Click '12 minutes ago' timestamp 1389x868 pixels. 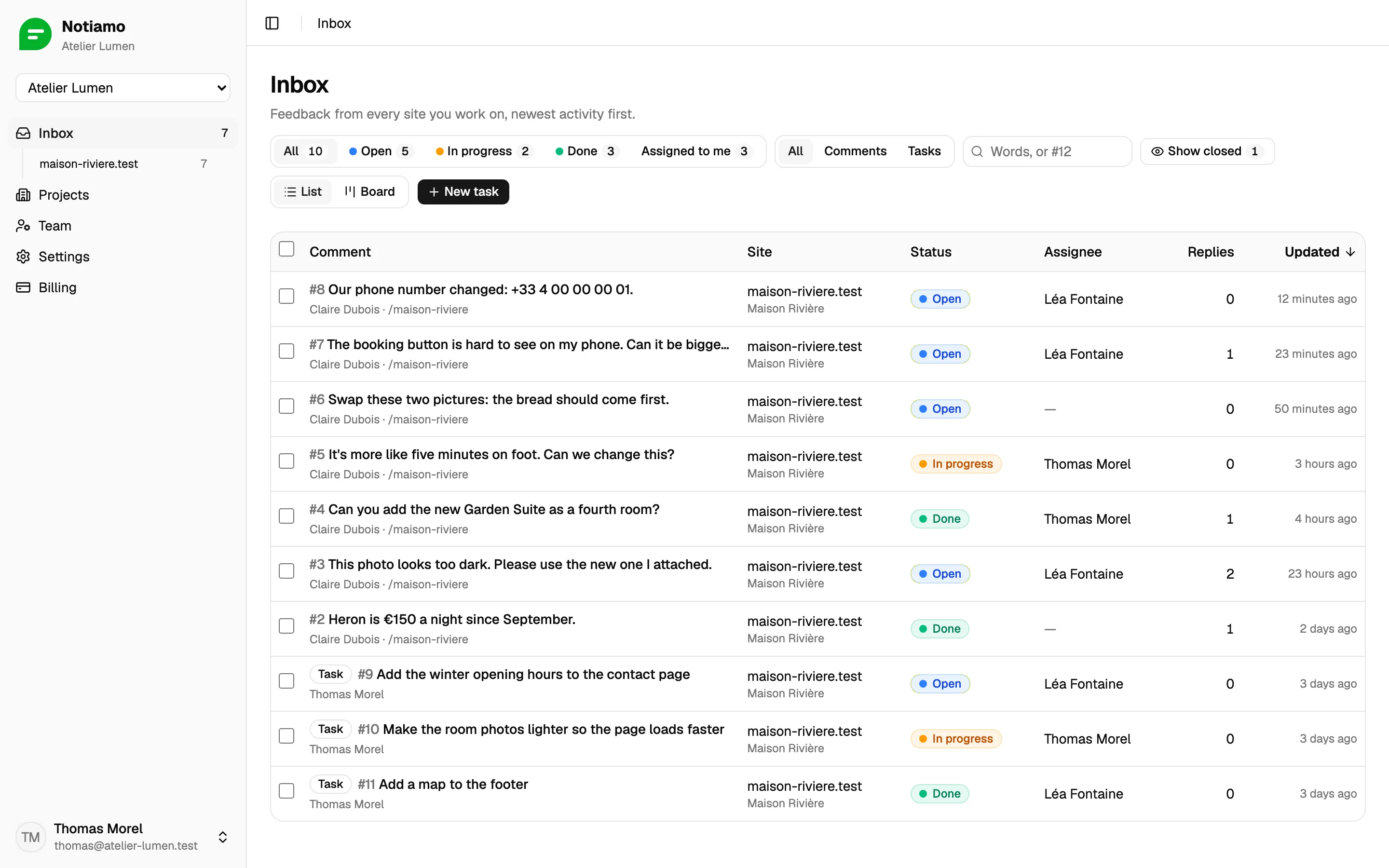pos(1317,299)
